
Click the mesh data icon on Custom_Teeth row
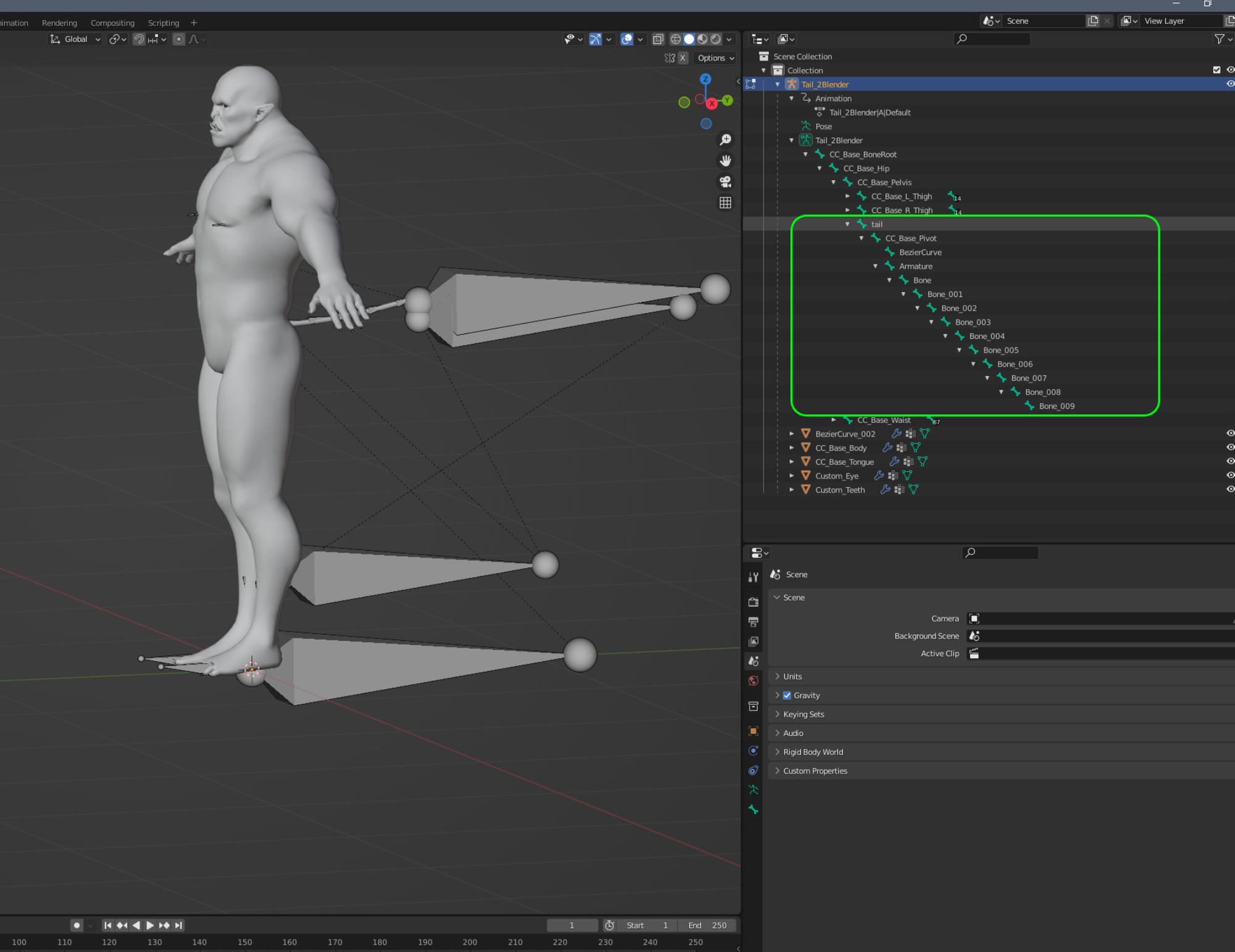click(913, 490)
